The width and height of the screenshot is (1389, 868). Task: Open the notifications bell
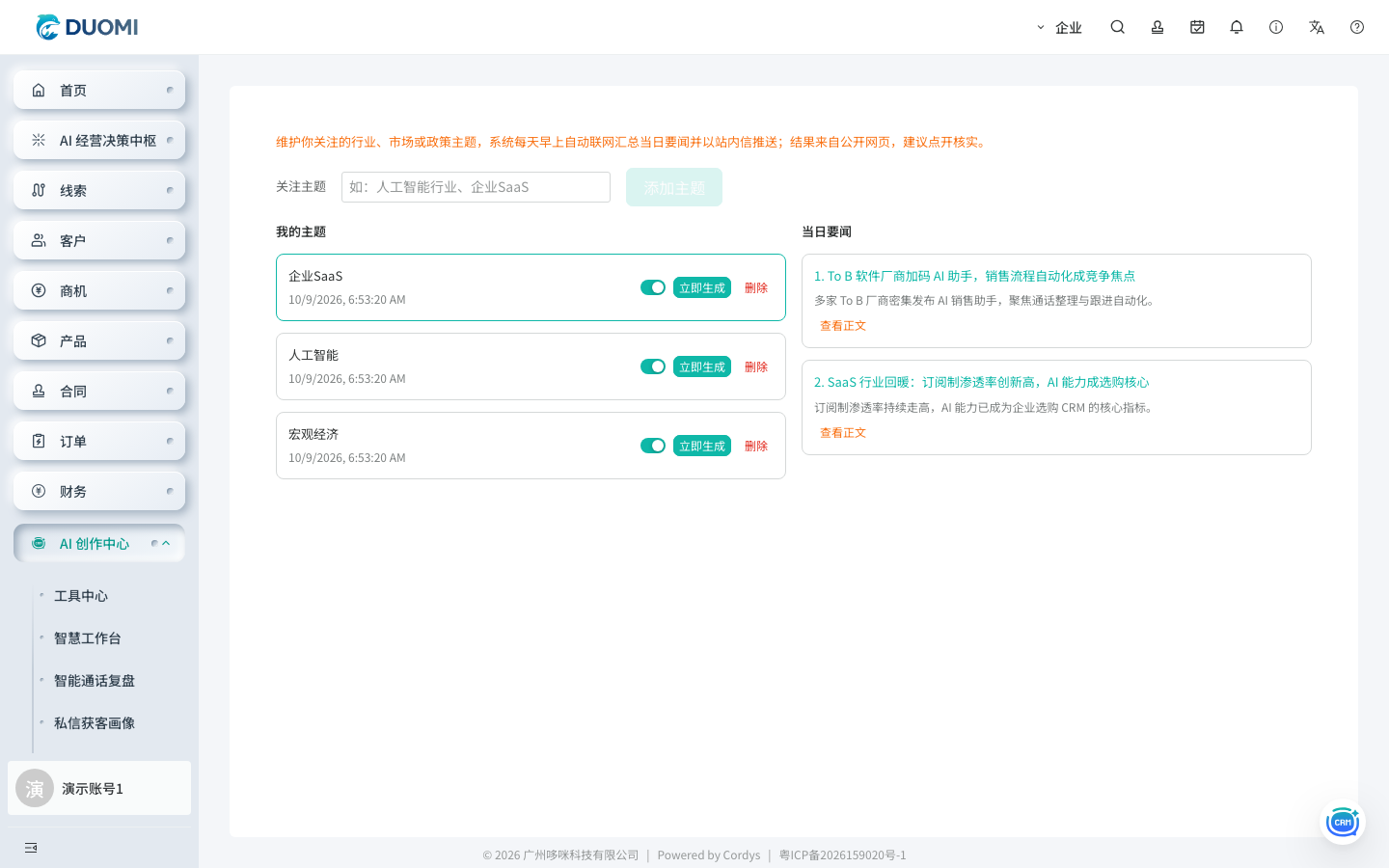coord(1237,27)
